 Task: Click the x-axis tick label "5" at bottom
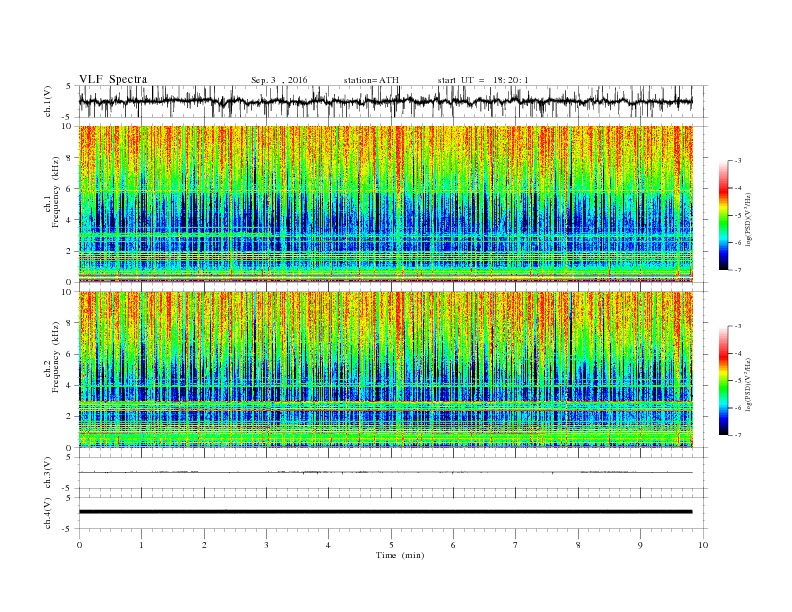coord(391,545)
